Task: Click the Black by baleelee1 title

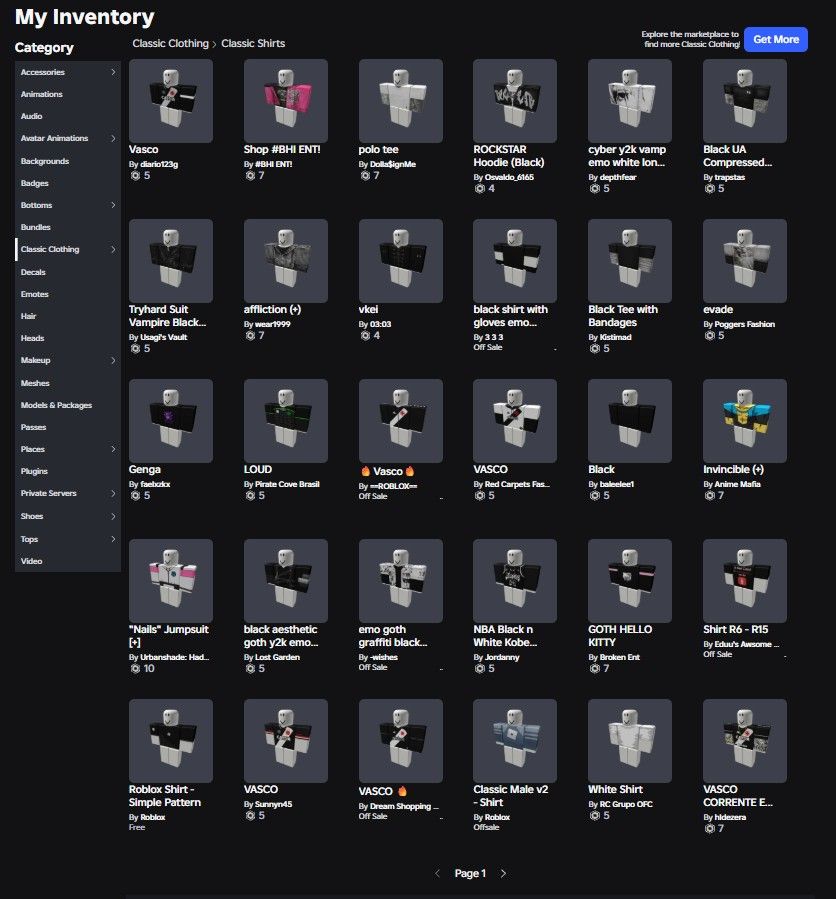Action: click(601, 470)
